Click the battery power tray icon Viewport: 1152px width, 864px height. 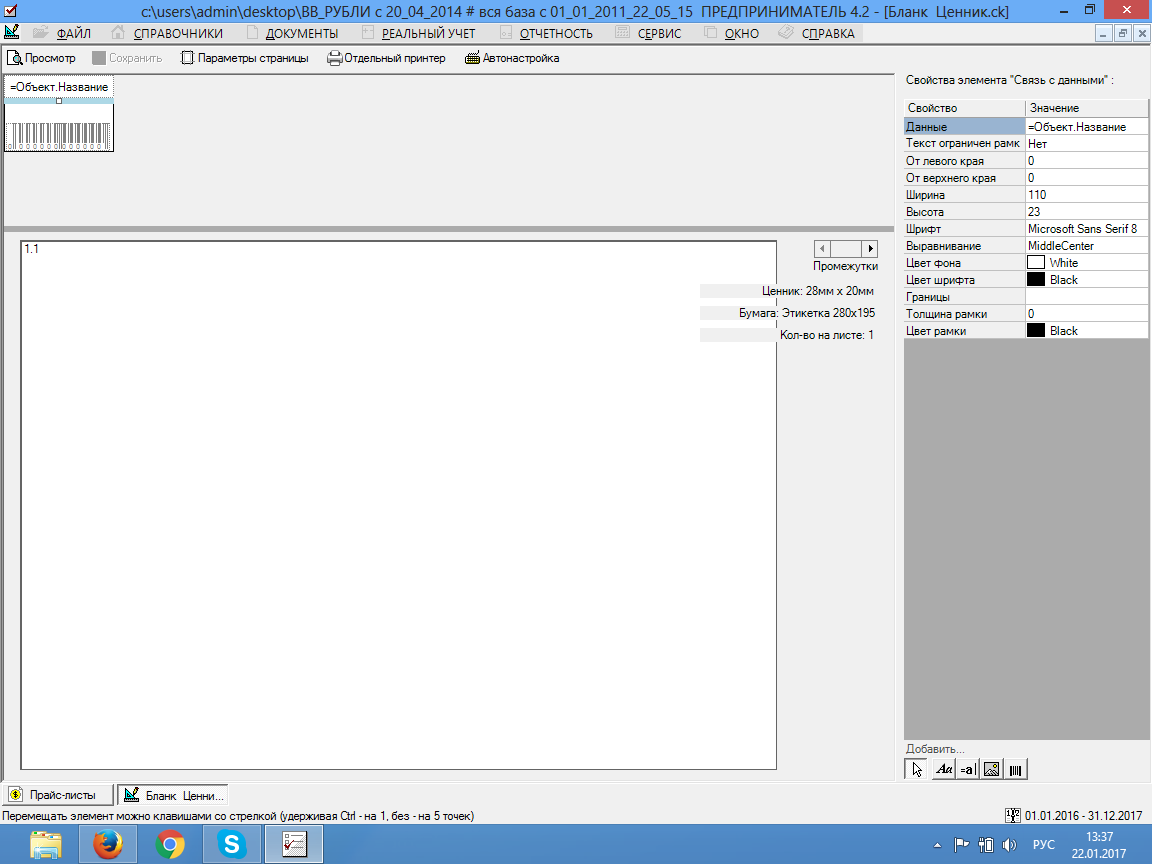point(986,845)
